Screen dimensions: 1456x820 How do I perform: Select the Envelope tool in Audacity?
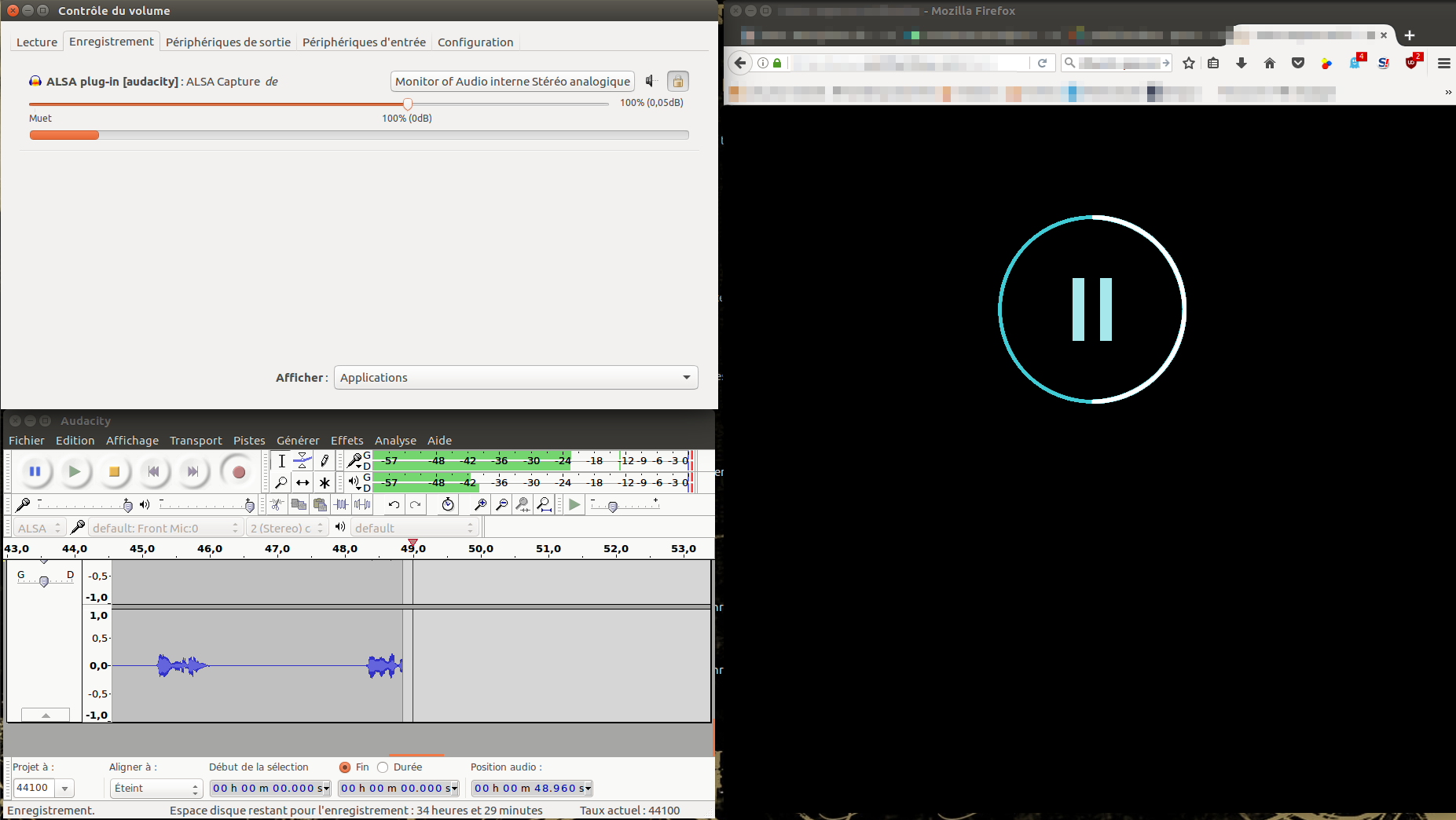[303, 461]
